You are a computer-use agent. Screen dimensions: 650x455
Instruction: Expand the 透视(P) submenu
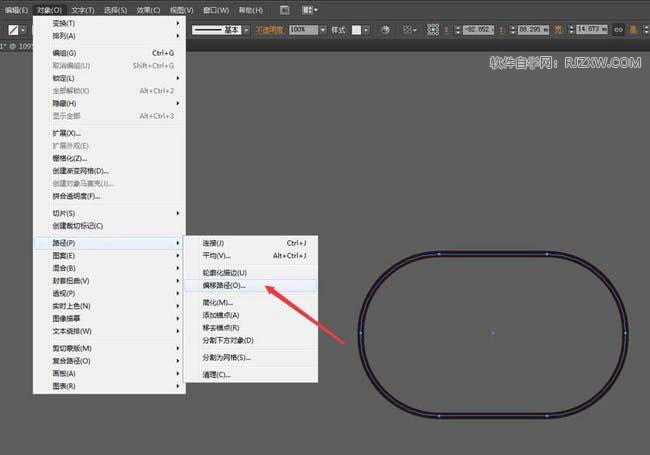pyautogui.click(x=109, y=293)
